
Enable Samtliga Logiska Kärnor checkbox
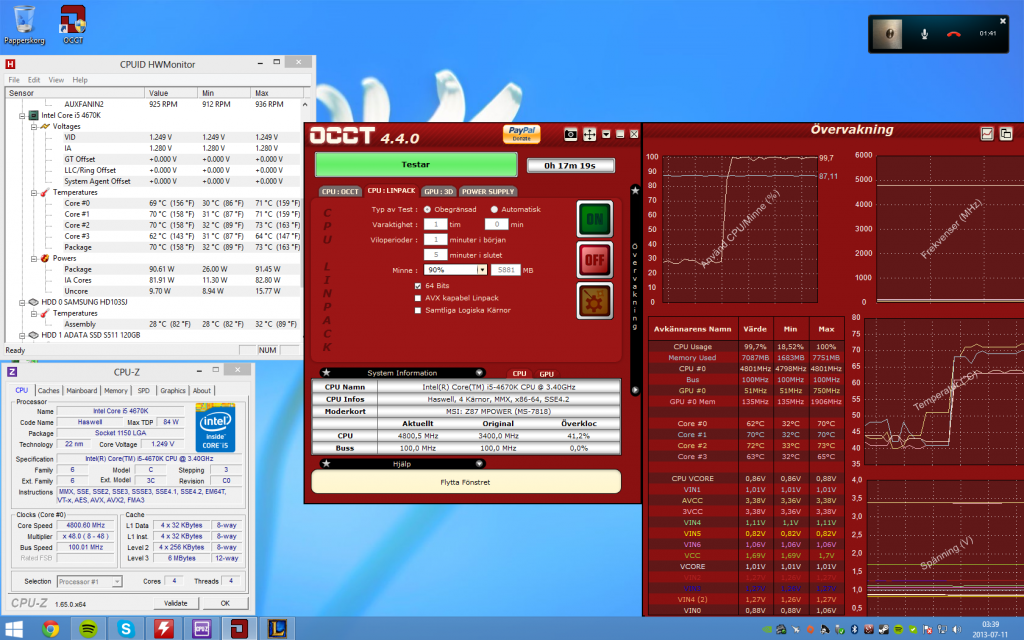click(418, 310)
